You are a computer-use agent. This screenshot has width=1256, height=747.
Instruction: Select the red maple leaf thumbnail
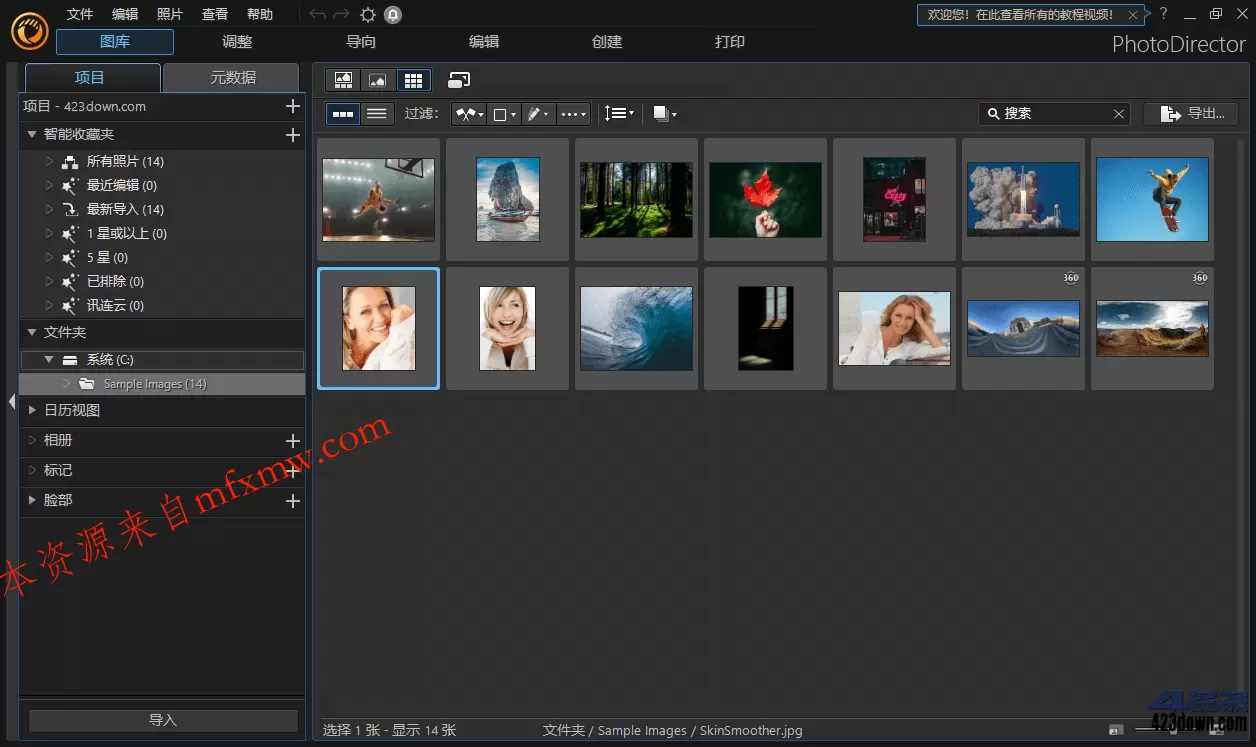[765, 199]
